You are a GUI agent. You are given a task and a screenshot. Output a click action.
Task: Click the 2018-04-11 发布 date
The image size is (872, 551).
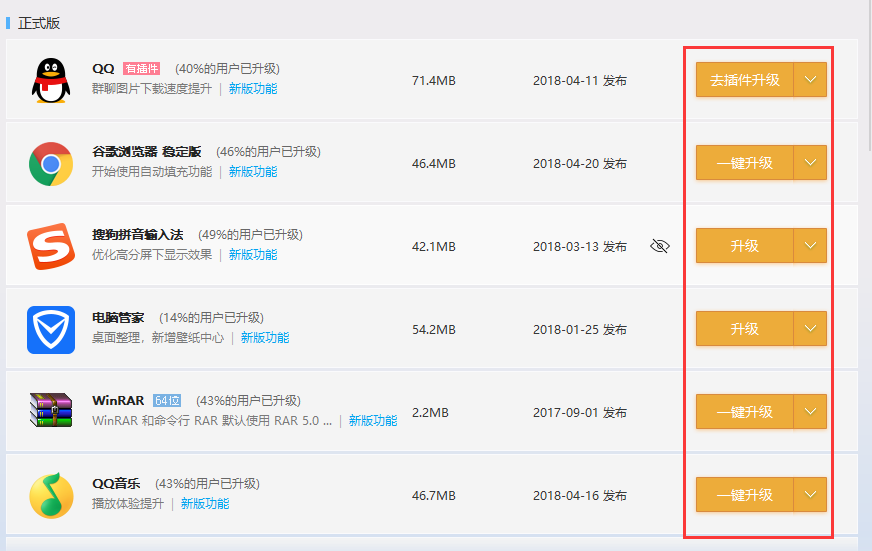coord(580,81)
